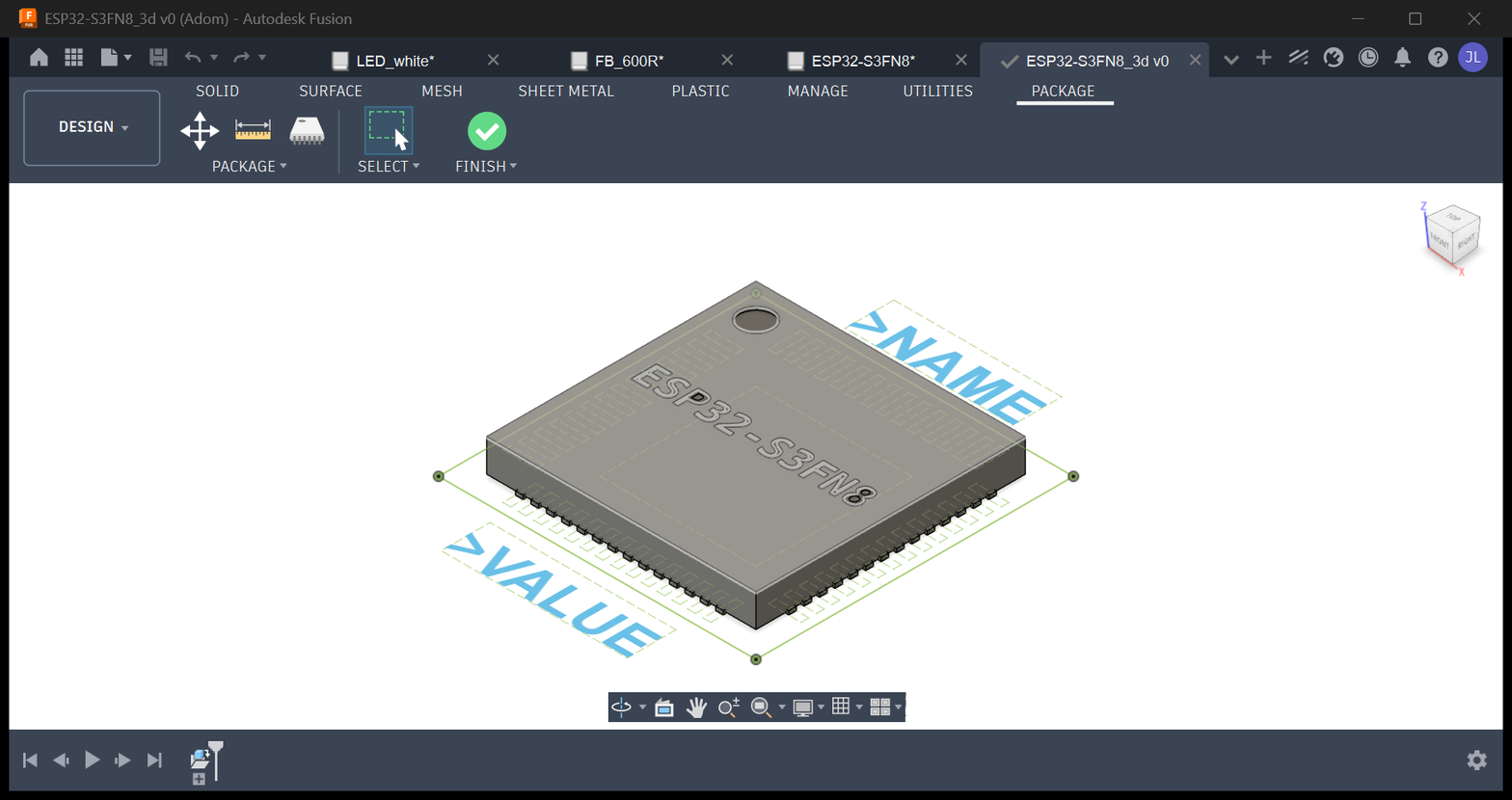Redo the last action
This screenshot has height=800, width=1512.
click(241, 58)
